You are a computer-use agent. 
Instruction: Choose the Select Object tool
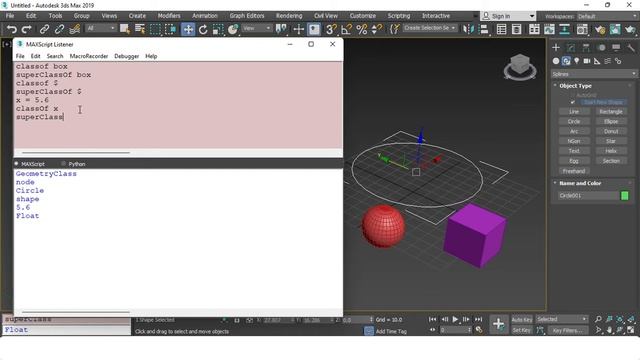point(124,29)
